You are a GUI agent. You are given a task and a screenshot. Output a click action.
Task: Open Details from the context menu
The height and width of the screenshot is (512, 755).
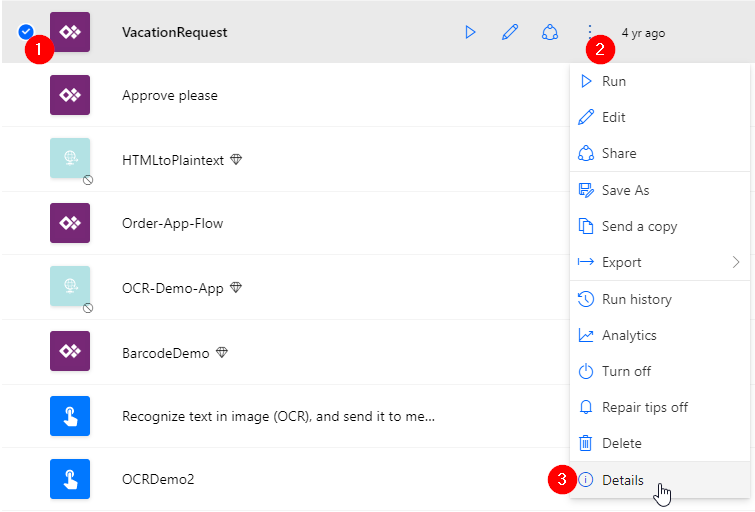660,480
